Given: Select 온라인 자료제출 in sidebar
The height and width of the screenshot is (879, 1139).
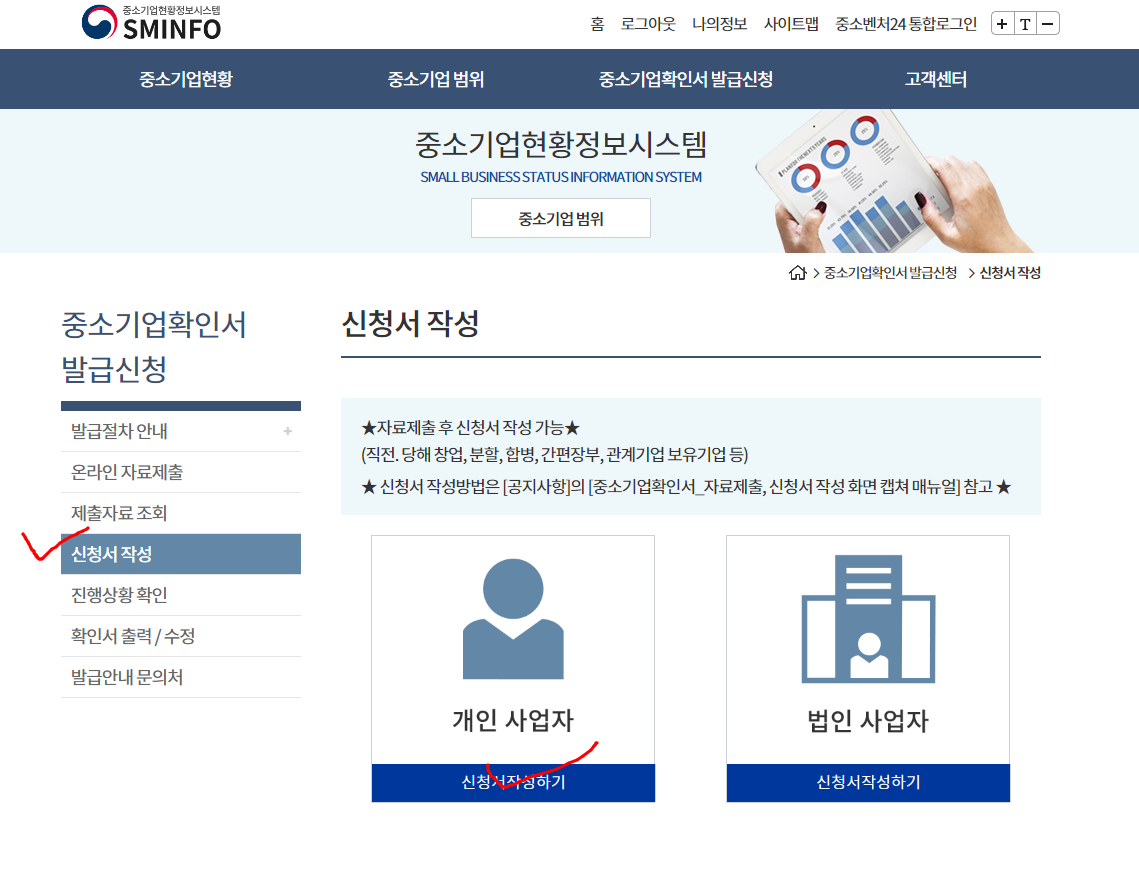Looking at the screenshot, I should click(x=181, y=472).
